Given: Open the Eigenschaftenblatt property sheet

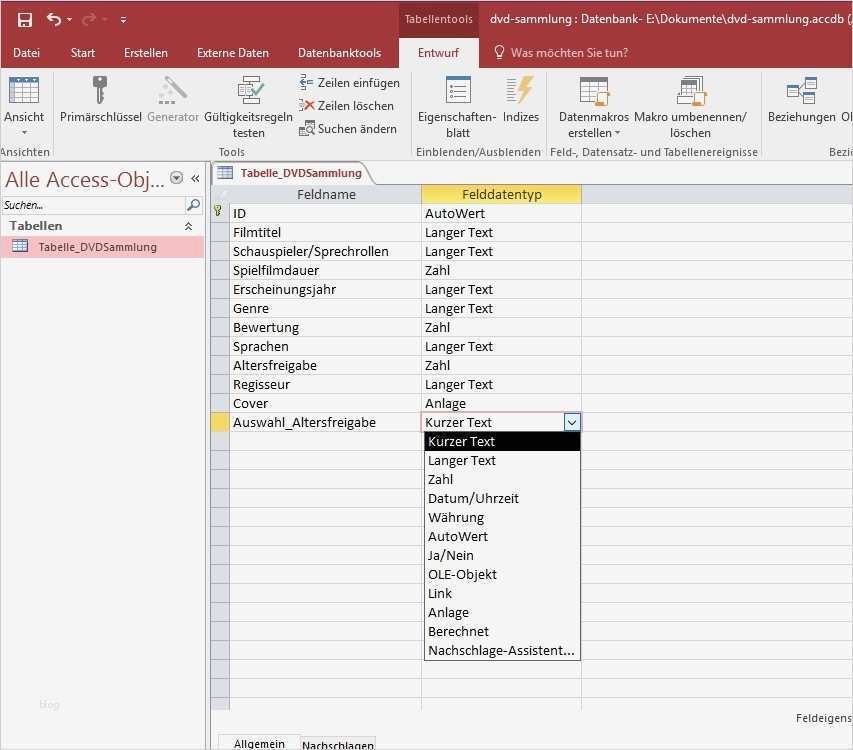Looking at the screenshot, I should point(458,92).
